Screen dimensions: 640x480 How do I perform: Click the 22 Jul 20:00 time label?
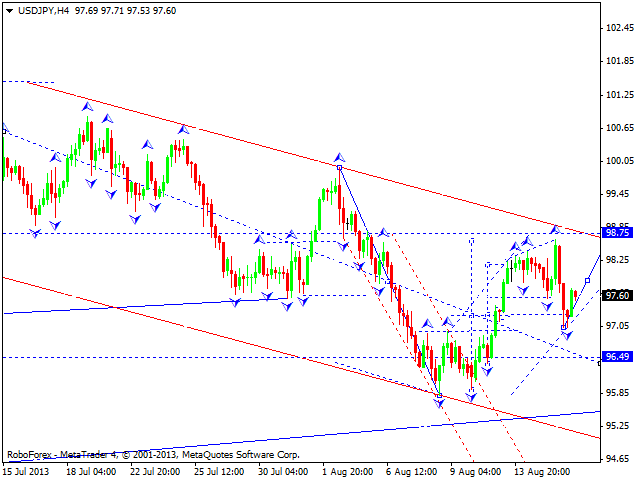pyautogui.click(x=155, y=472)
